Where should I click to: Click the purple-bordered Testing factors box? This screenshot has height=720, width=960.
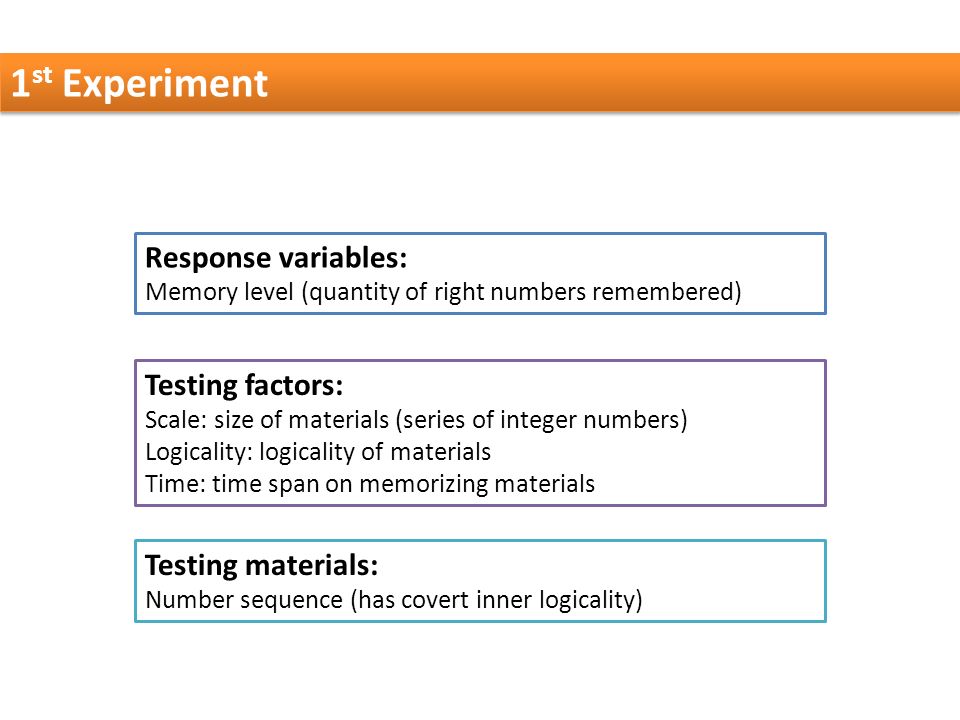click(481, 433)
